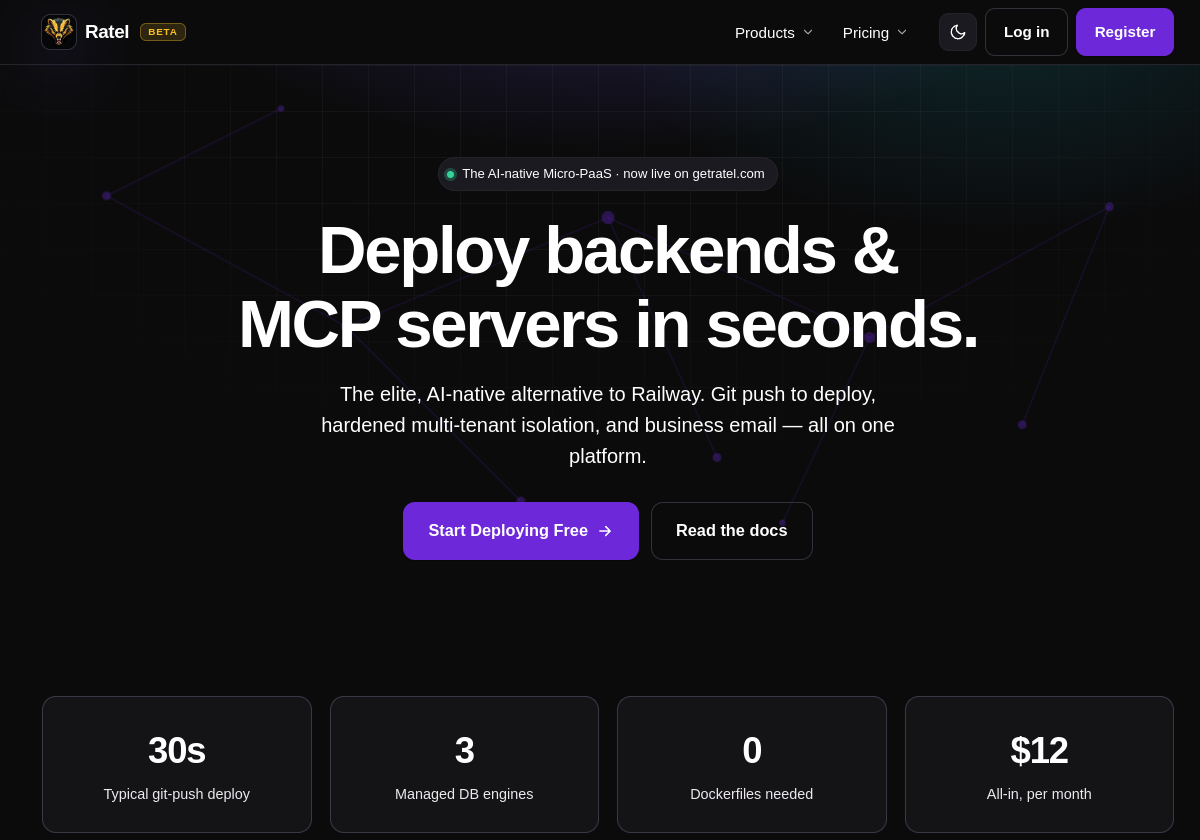Screen dimensions: 1200x840
Task: Click the green live status dot
Action: pos(450,174)
